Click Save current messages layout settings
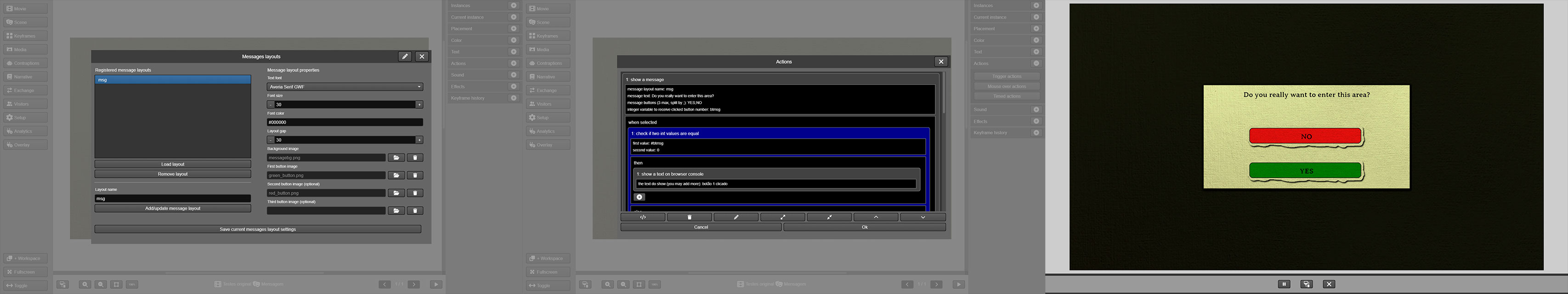 [x=257, y=230]
